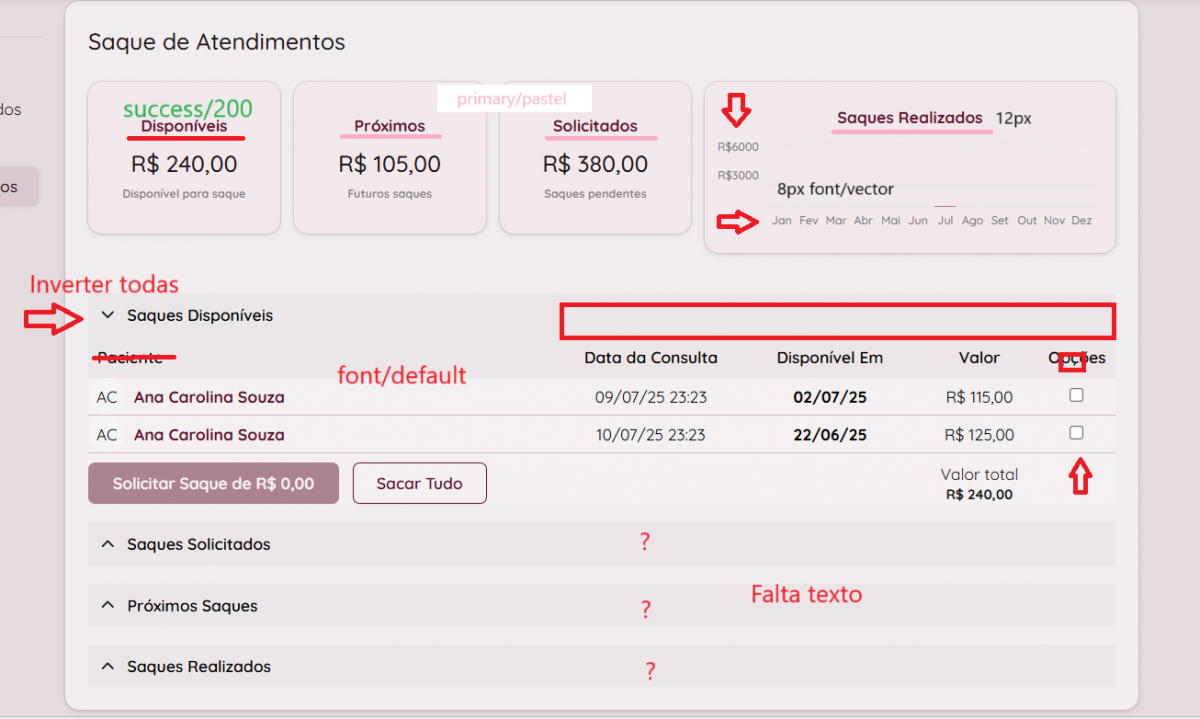The width and height of the screenshot is (1200, 719).
Task: Open Ana Carolina Souza from the 09/07/25 row
Action: (209, 397)
